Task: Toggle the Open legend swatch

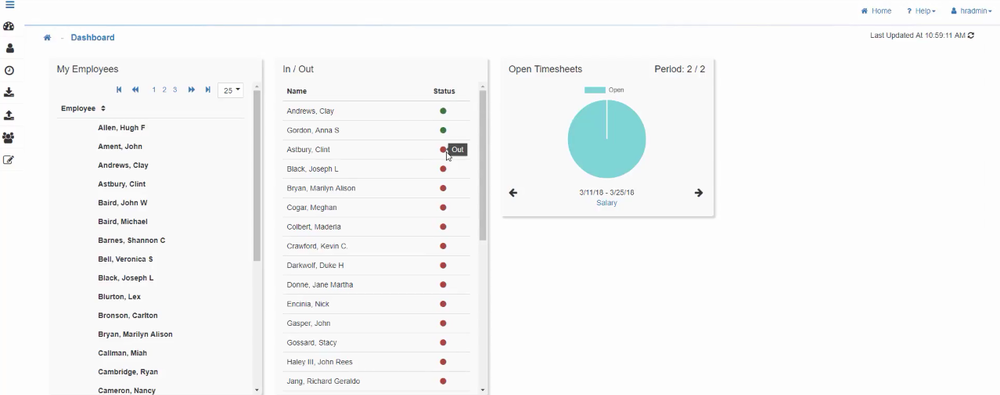Action: (x=594, y=90)
